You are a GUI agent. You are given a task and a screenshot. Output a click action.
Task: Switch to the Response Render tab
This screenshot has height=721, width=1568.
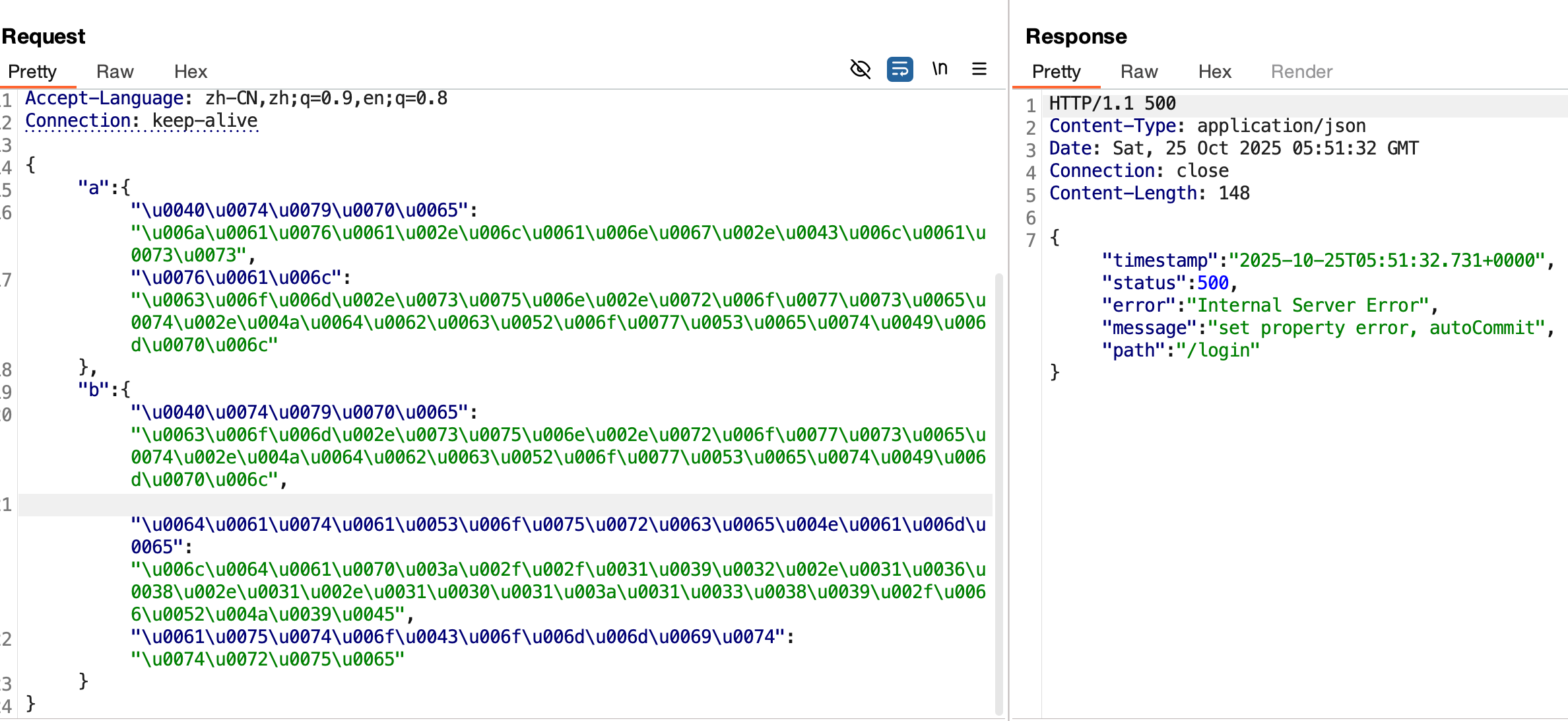click(1301, 71)
